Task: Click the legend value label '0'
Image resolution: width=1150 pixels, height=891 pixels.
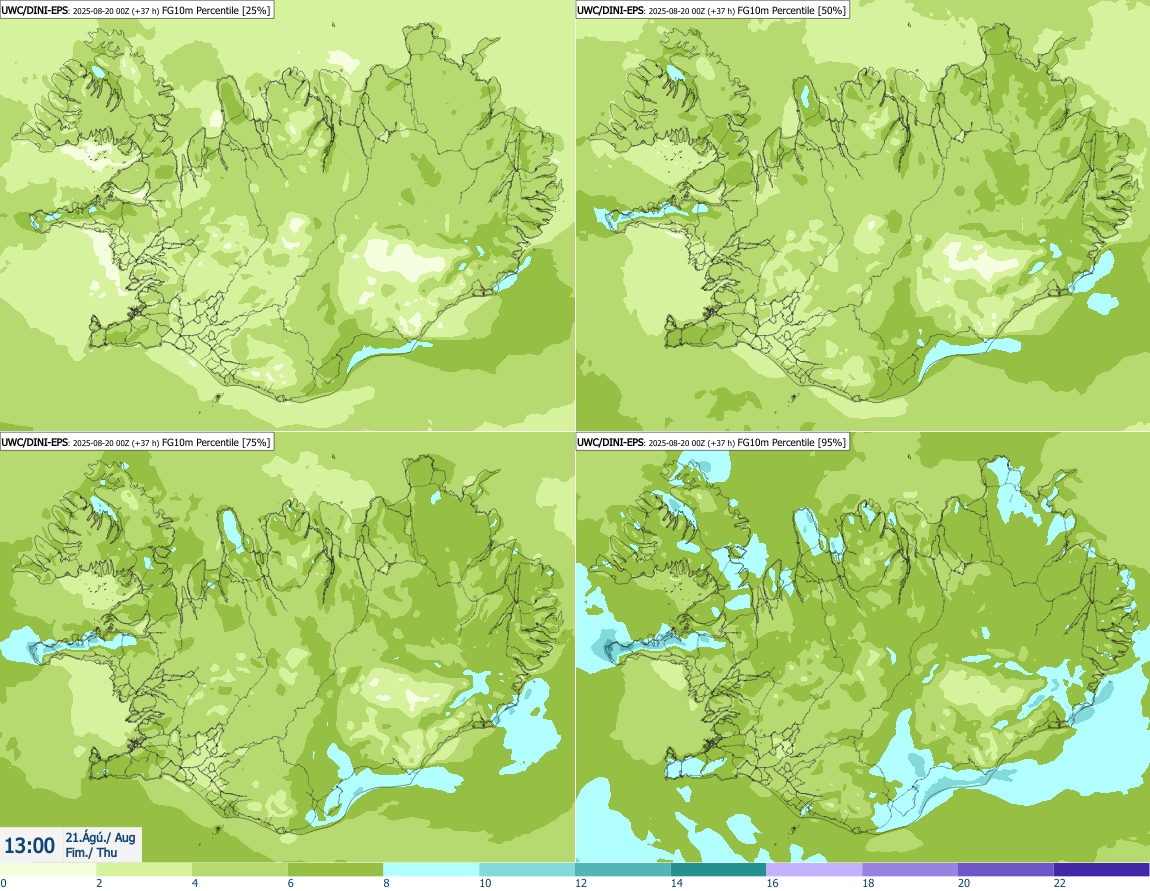Action: click(4, 883)
